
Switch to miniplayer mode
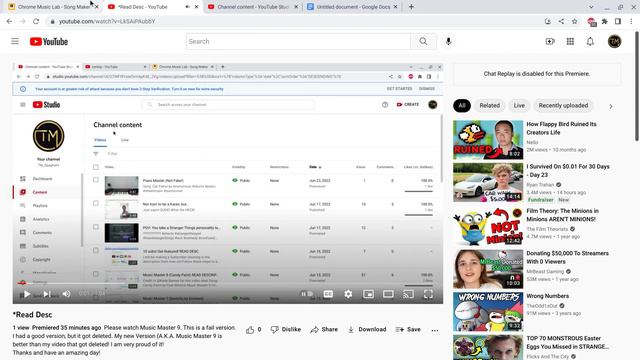368,294
